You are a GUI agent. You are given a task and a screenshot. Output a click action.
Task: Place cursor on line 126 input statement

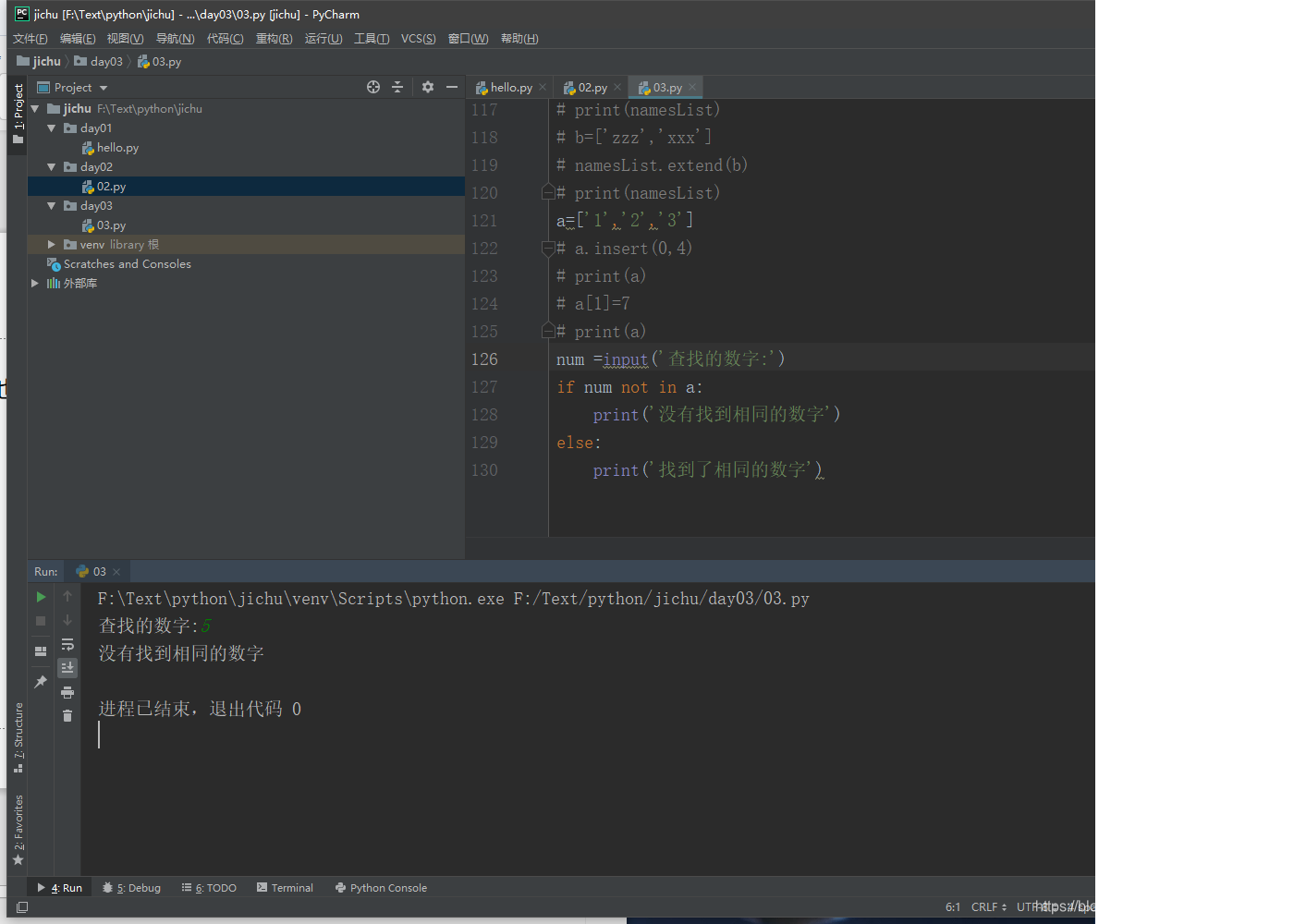point(670,359)
